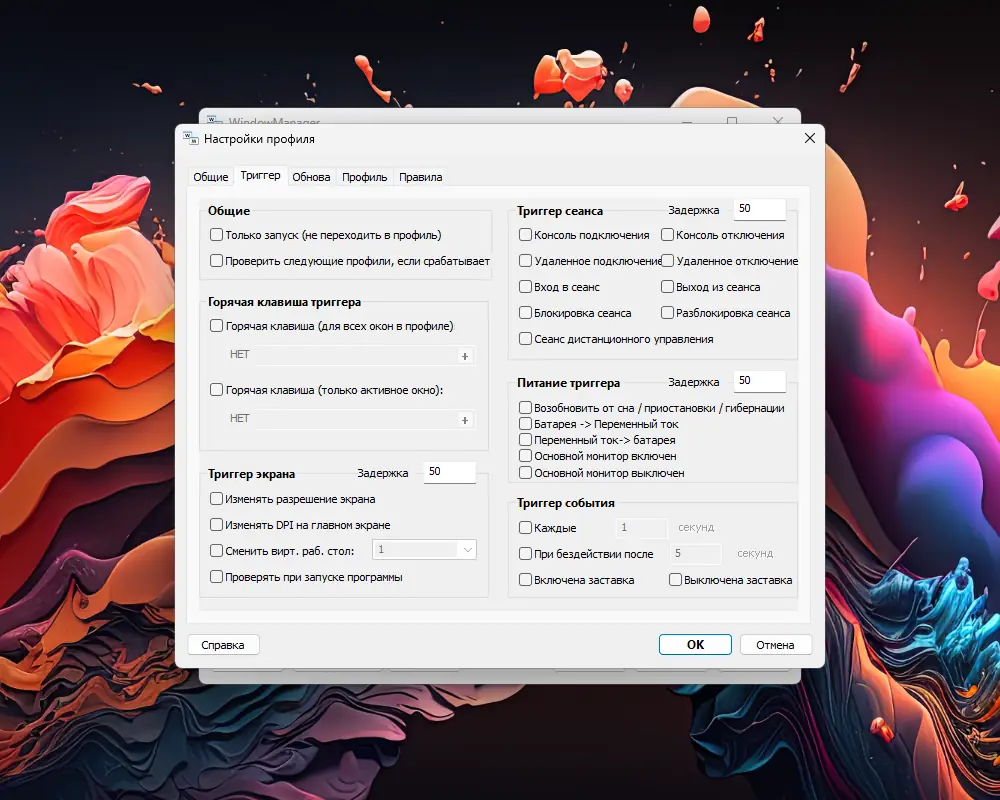This screenshot has width=1000, height=800.
Task: Enable the Каждые event trigger
Action: pos(524,528)
